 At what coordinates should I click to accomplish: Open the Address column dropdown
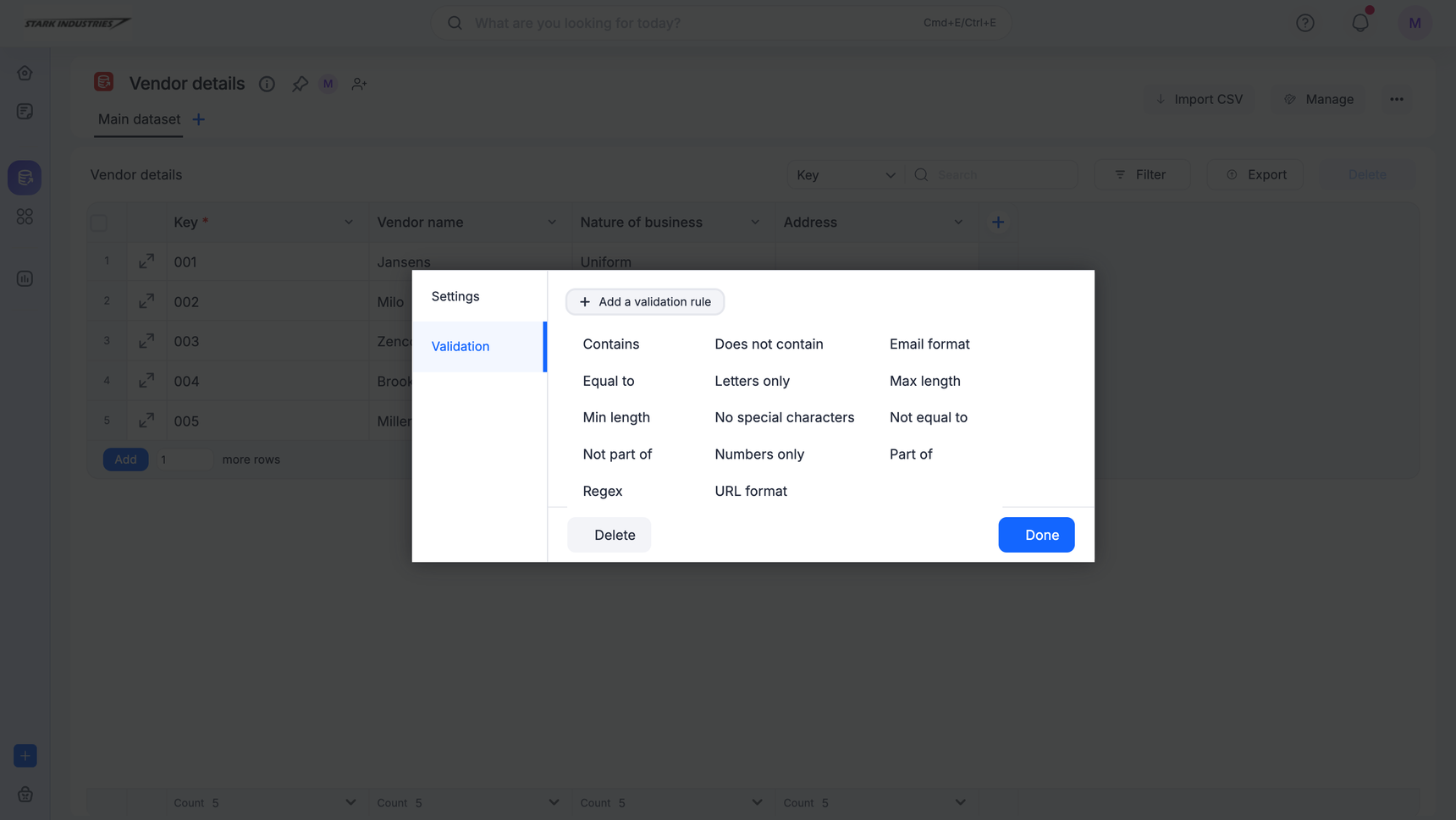958,223
